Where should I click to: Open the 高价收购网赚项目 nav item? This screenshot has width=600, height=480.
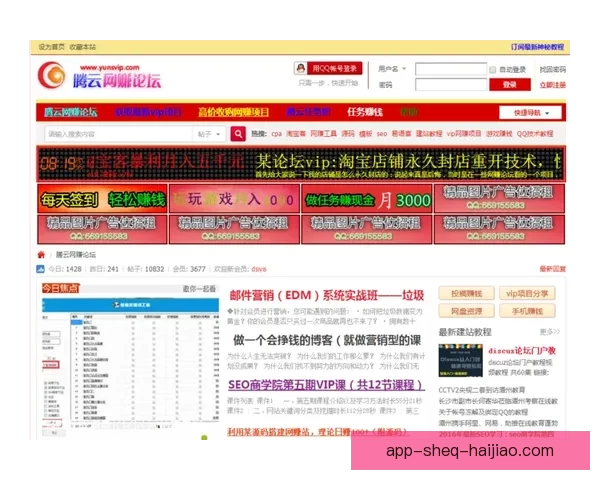[233, 112]
